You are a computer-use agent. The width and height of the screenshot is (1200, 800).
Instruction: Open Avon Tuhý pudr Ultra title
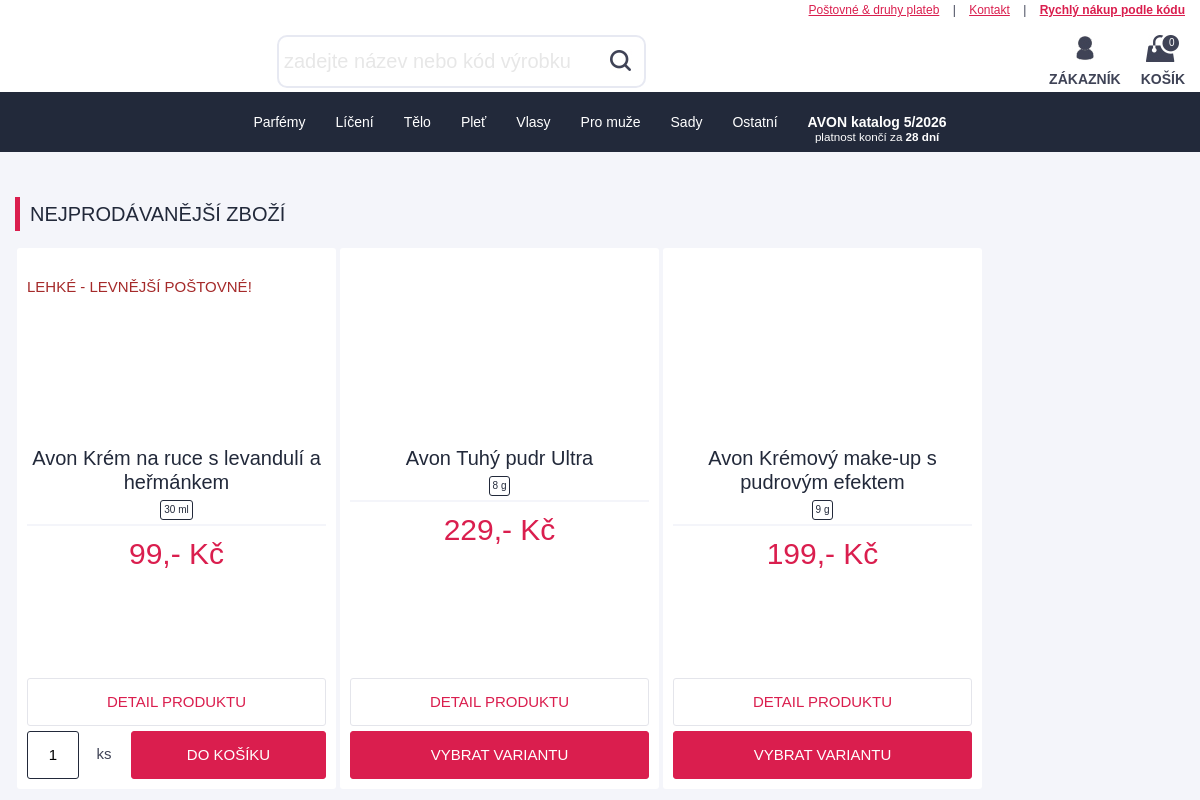499,458
